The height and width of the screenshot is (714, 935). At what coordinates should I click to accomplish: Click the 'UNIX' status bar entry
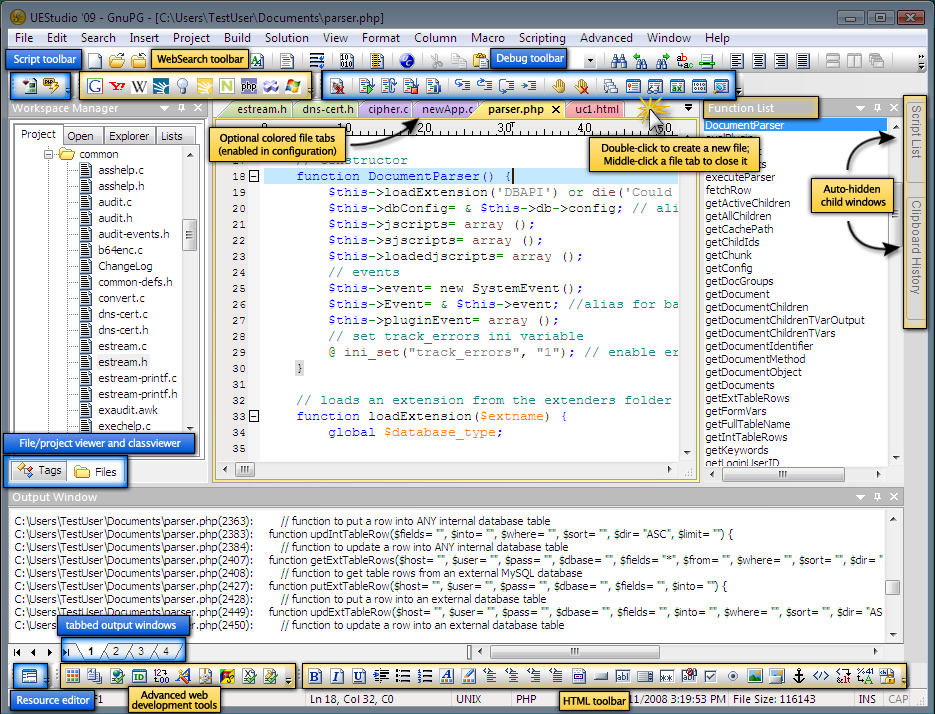point(469,699)
